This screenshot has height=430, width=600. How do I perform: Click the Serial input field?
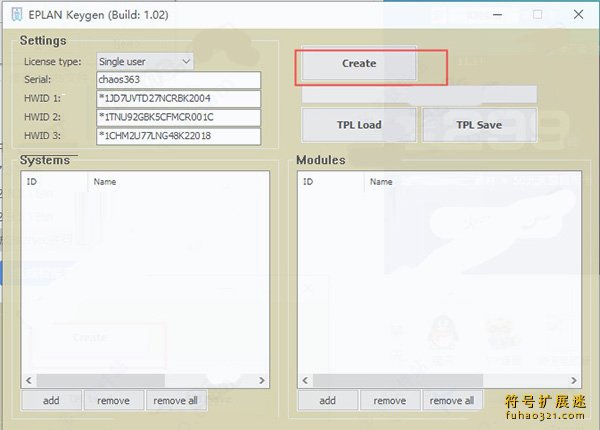tap(178, 80)
